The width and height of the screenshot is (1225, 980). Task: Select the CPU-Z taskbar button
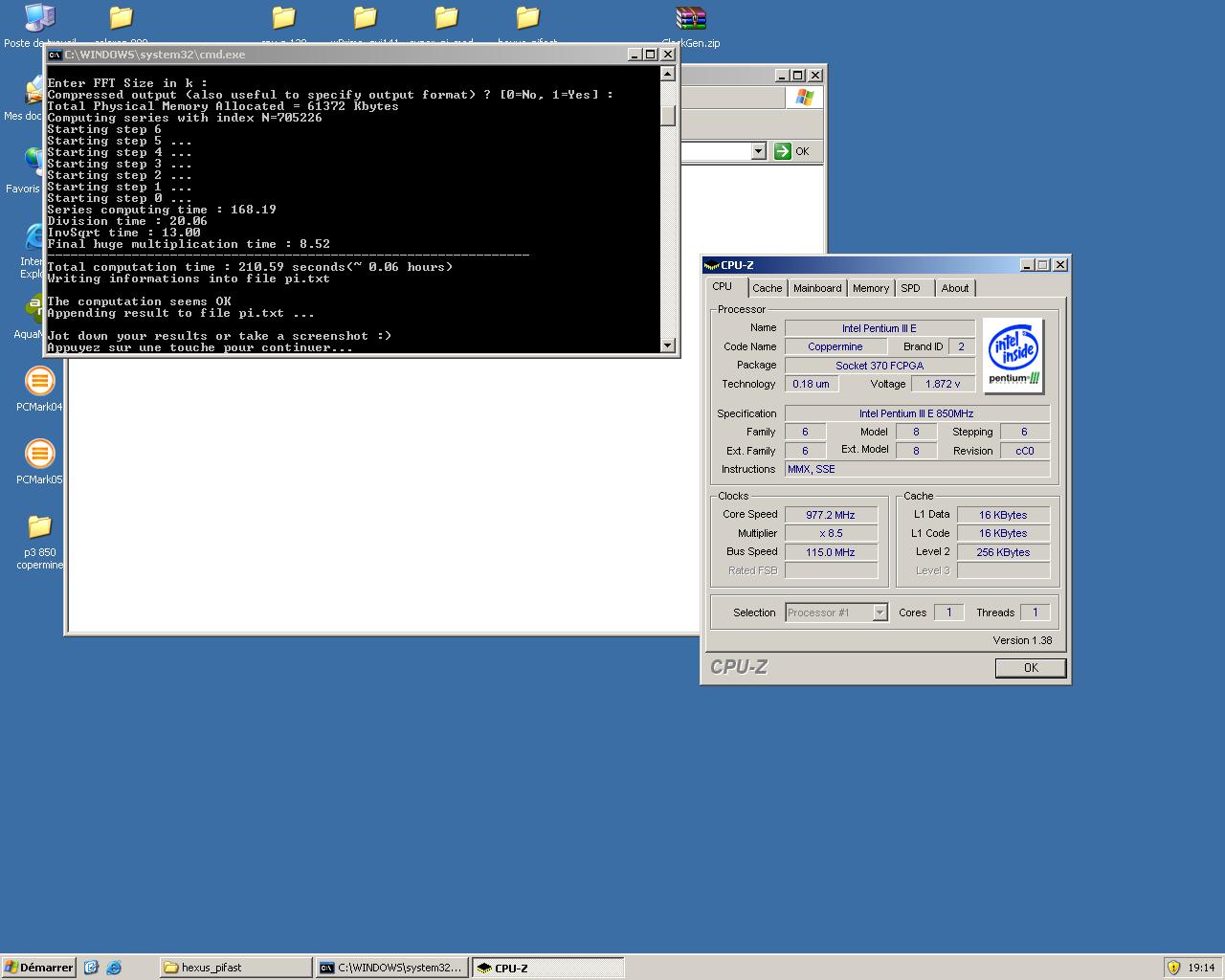(548, 968)
